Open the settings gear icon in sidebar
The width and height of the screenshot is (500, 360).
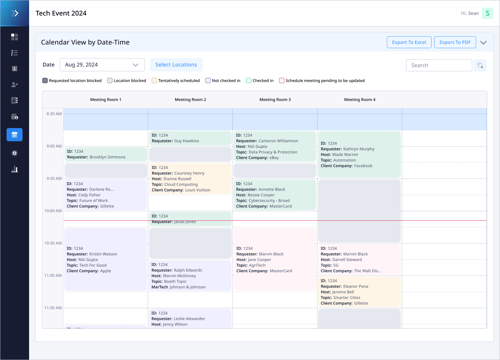click(14, 153)
